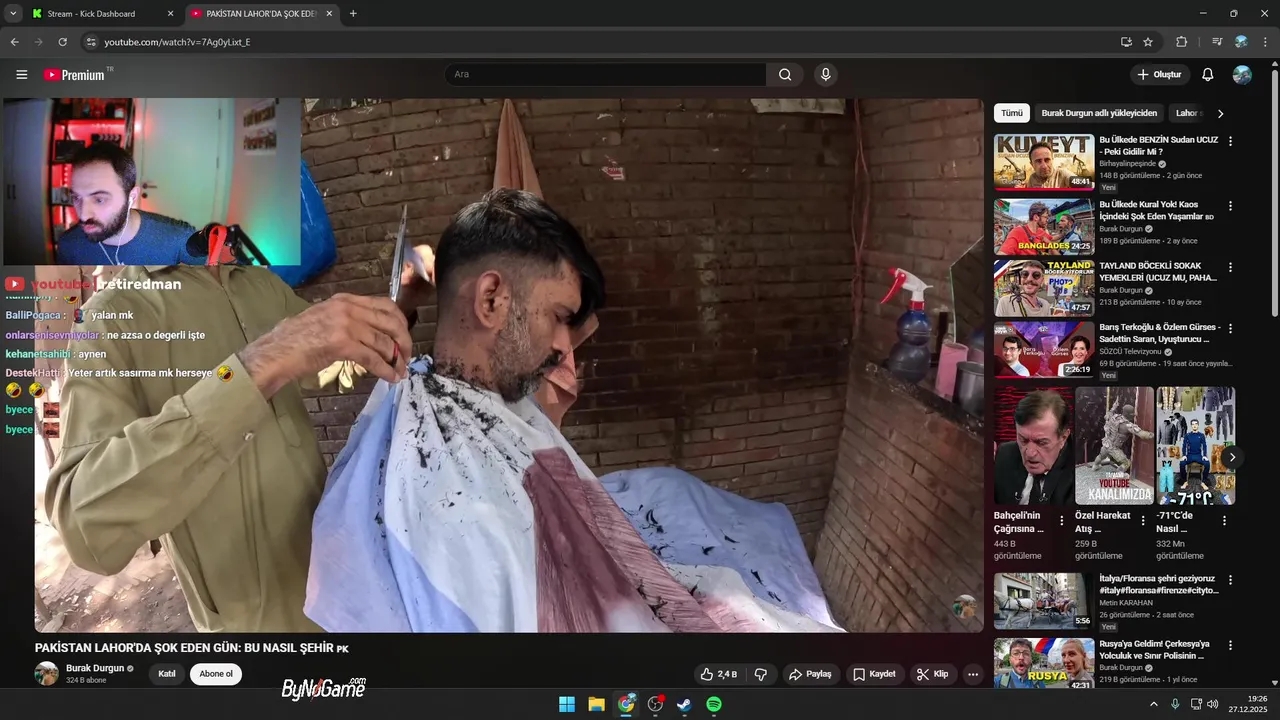This screenshot has height=720, width=1280.
Task: Open browser extensions puzzle icon
Action: coord(1182,42)
